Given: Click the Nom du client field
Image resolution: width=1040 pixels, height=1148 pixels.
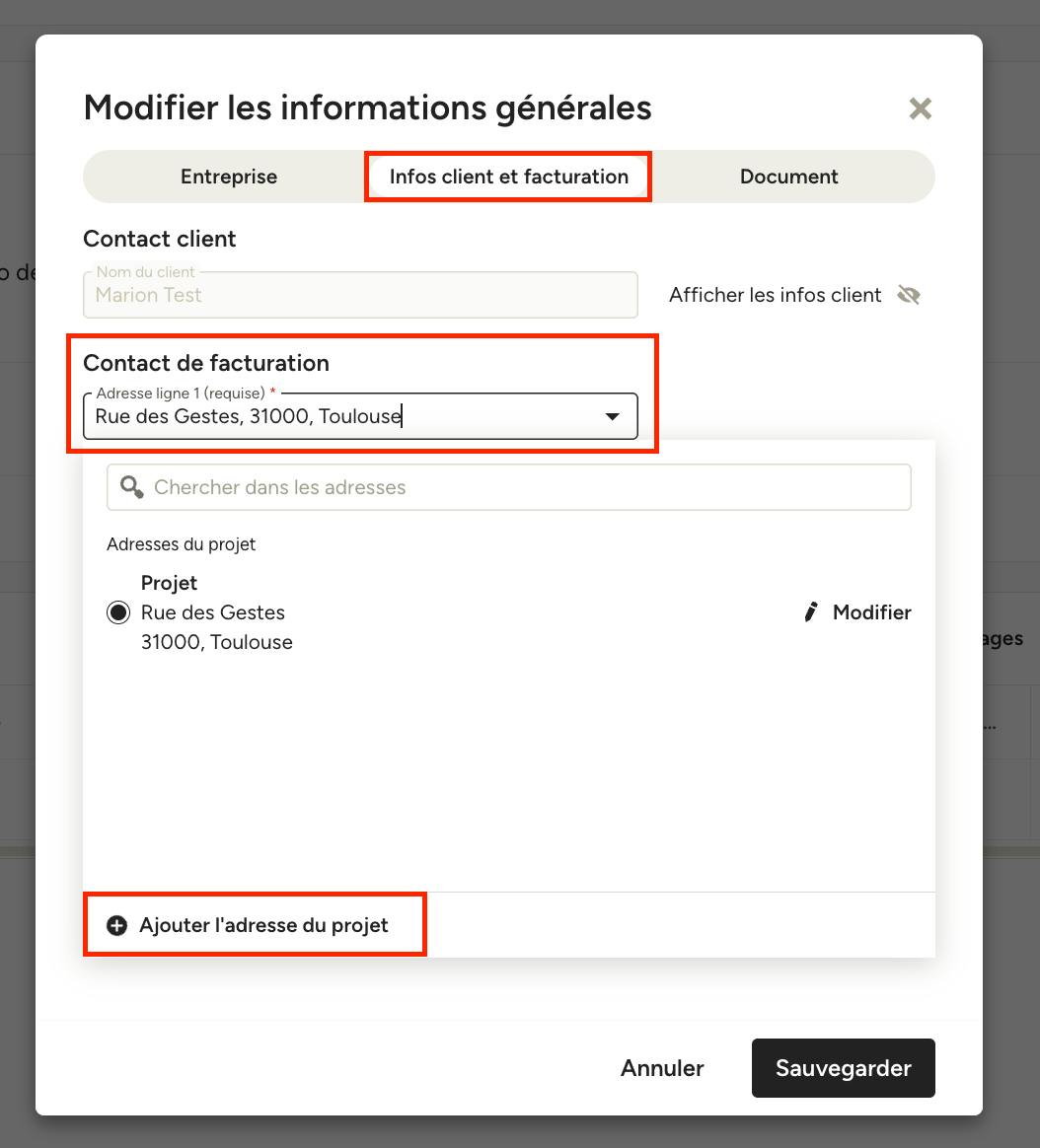Looking at the screenshot, I should [x=360, y=295].
